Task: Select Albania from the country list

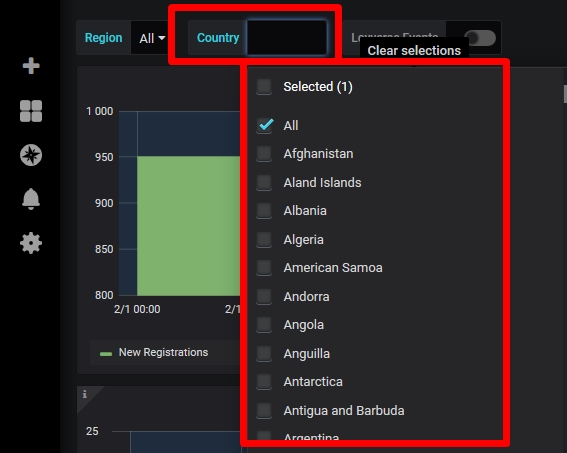Action: coord(305,211)
